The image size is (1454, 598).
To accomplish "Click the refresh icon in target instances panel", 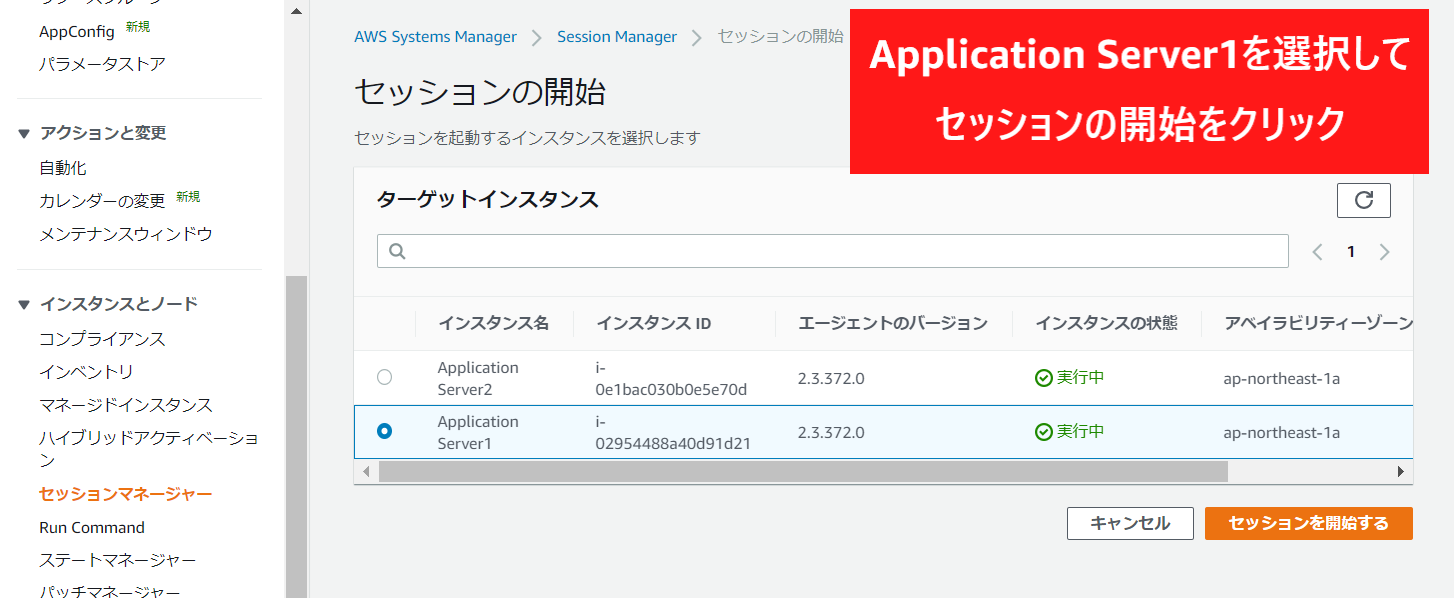I will [x=1363, y=200].
